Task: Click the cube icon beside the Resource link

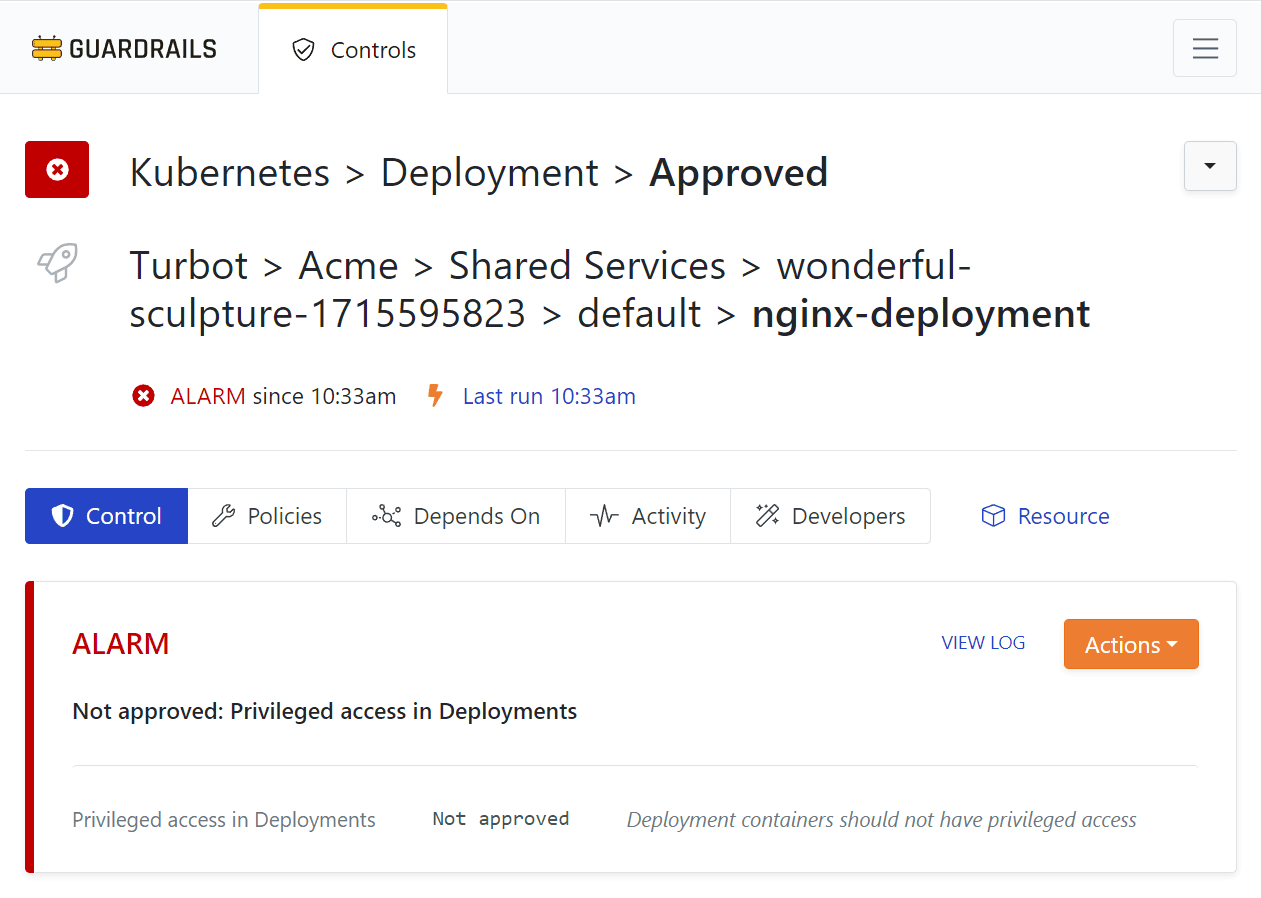Action: (992, 515)
